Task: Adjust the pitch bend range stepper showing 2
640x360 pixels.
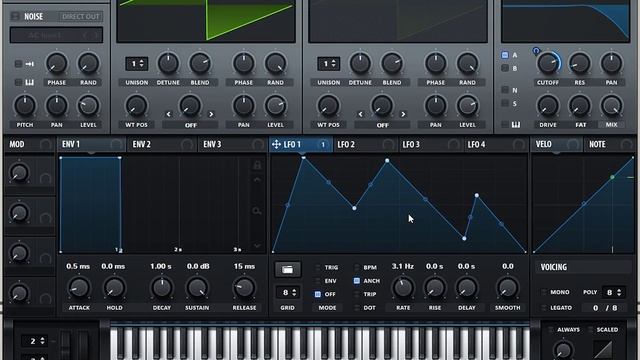Action: [x=35, y=341]
